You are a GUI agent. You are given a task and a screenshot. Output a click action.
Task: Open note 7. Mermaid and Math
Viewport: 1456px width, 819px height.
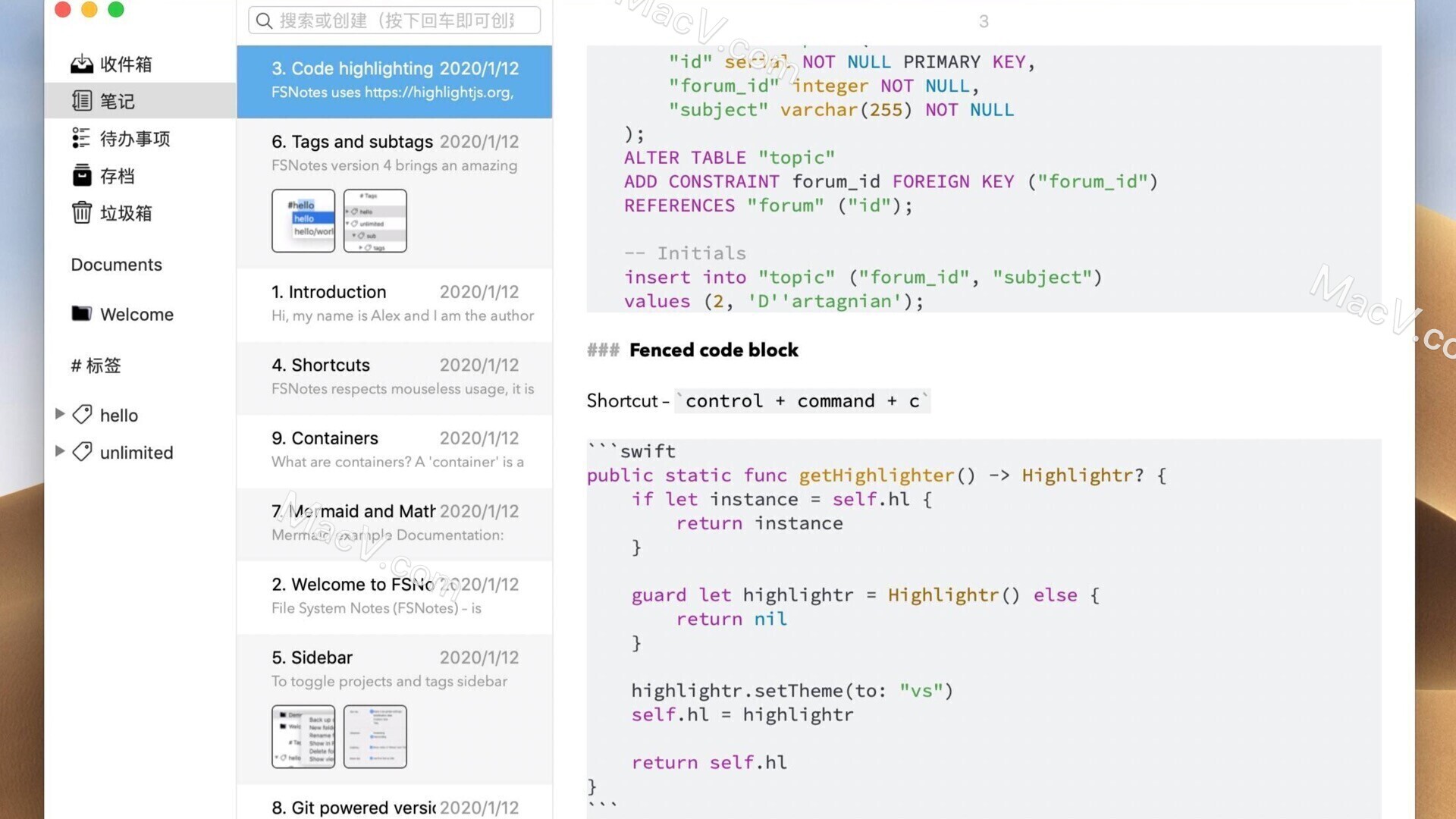(x=394, y=524)
